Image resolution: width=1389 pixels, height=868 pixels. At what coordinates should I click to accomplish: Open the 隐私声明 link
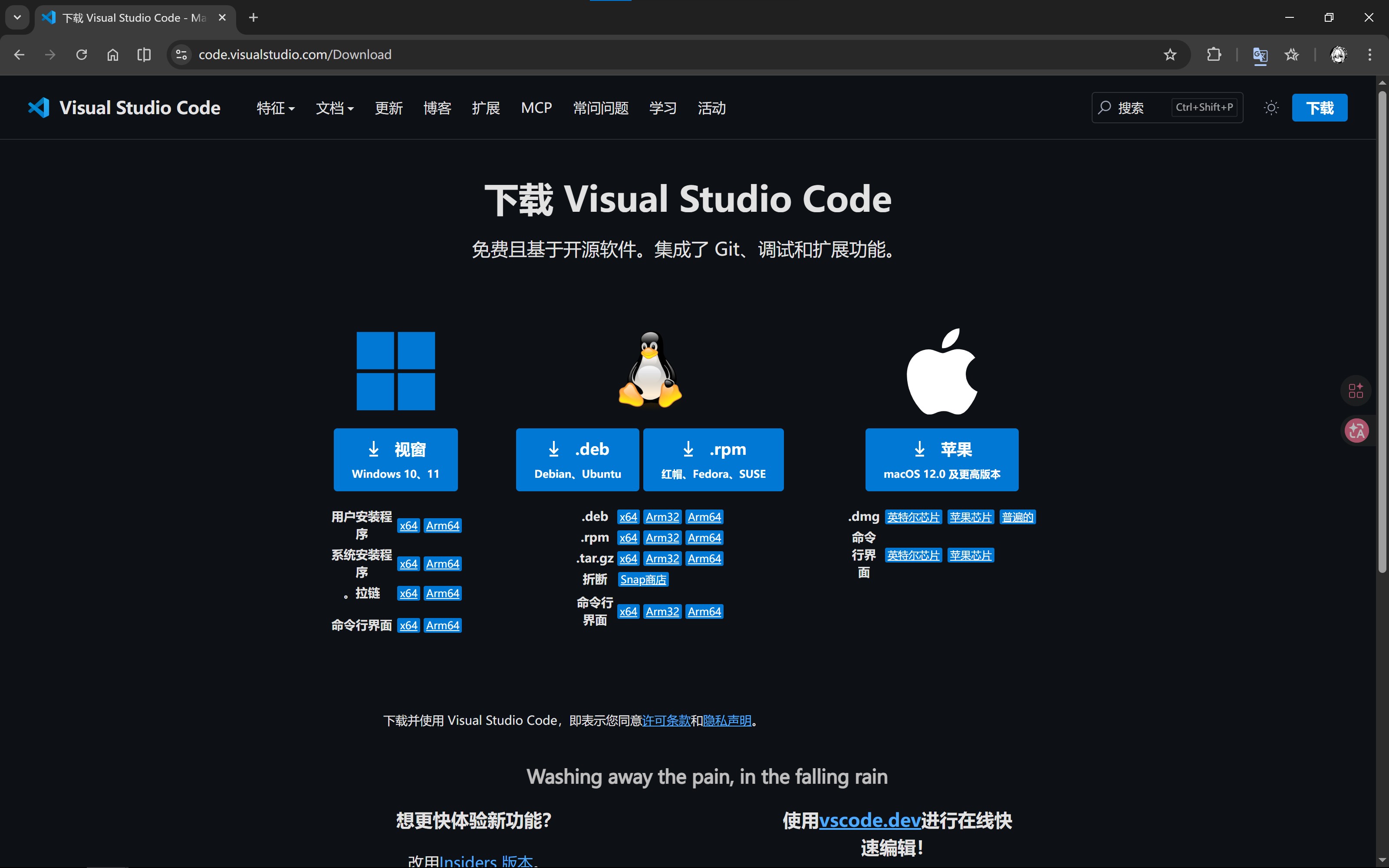pyautogui.click(x=727, y=720)
